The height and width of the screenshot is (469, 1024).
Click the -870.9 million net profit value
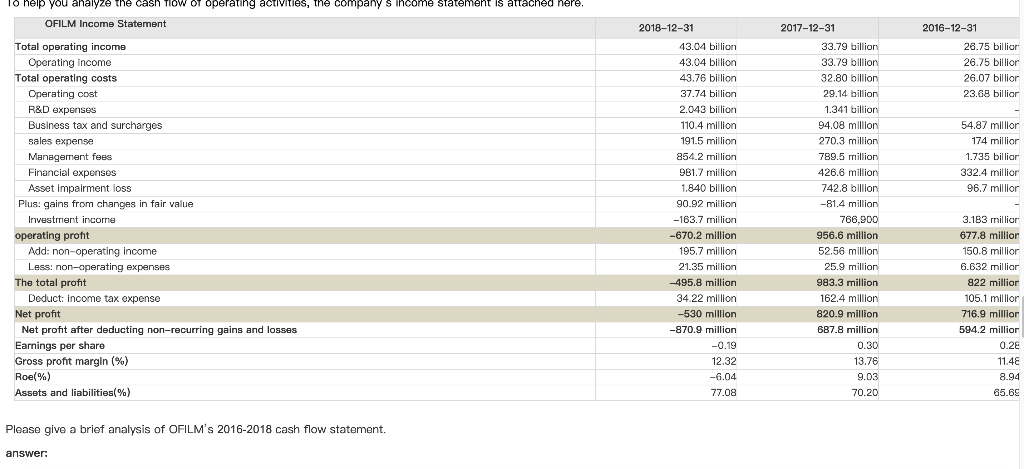pos(703,330)
